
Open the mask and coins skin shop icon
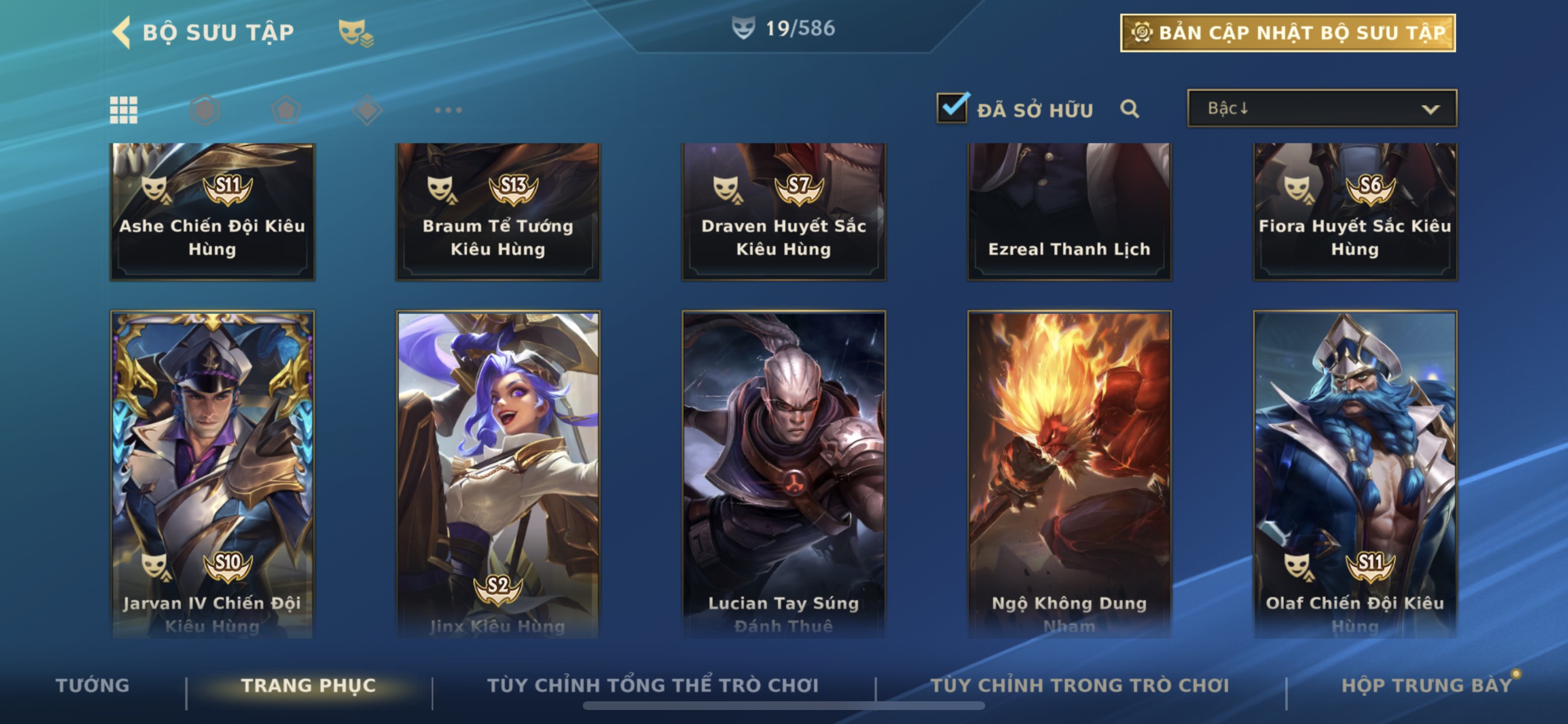coord(356,32)
